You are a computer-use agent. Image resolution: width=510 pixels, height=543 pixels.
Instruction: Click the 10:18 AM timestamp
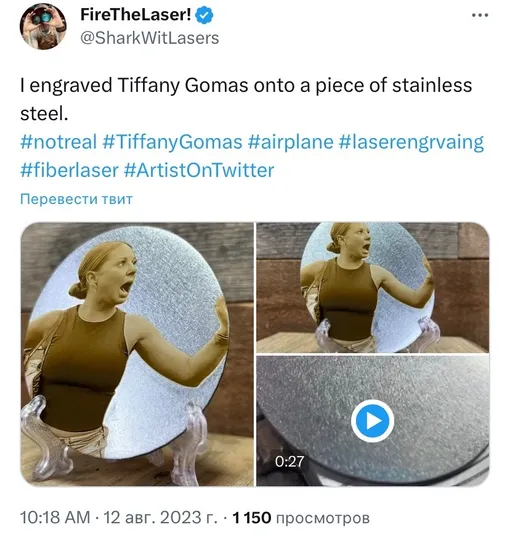coord(55,518)
